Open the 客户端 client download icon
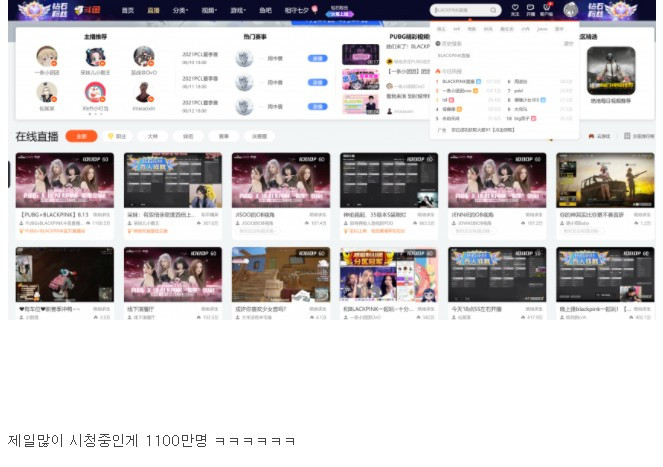 (x=546, y=10)
